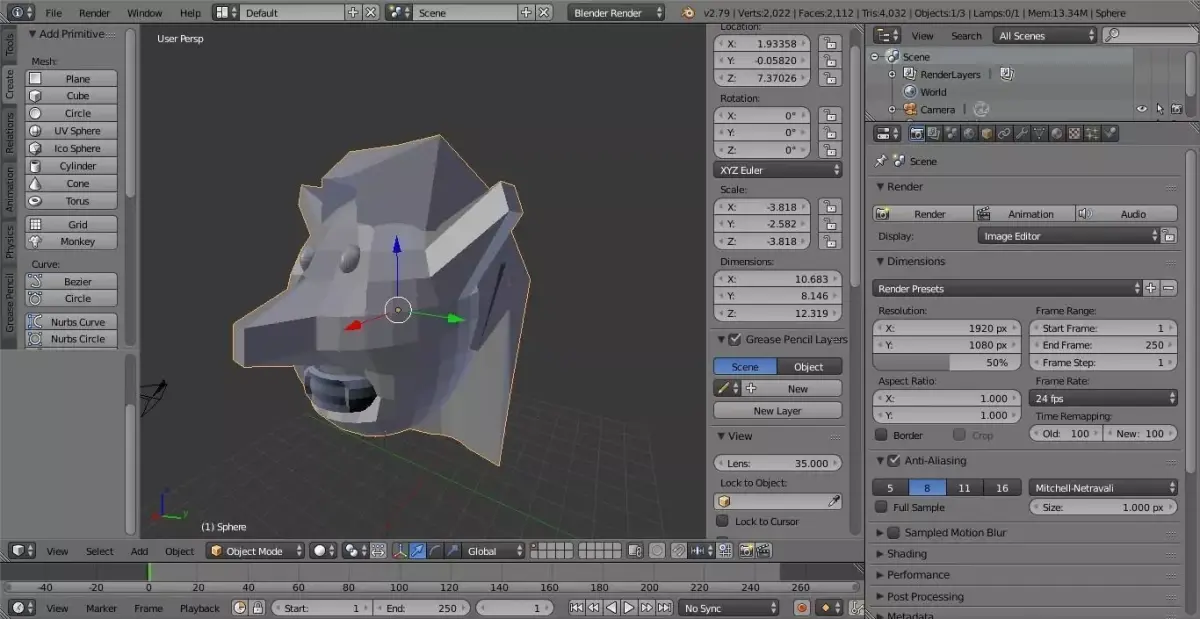
Task: Click OpenGL render animation clapper icon
Action: tap(763, 551)
